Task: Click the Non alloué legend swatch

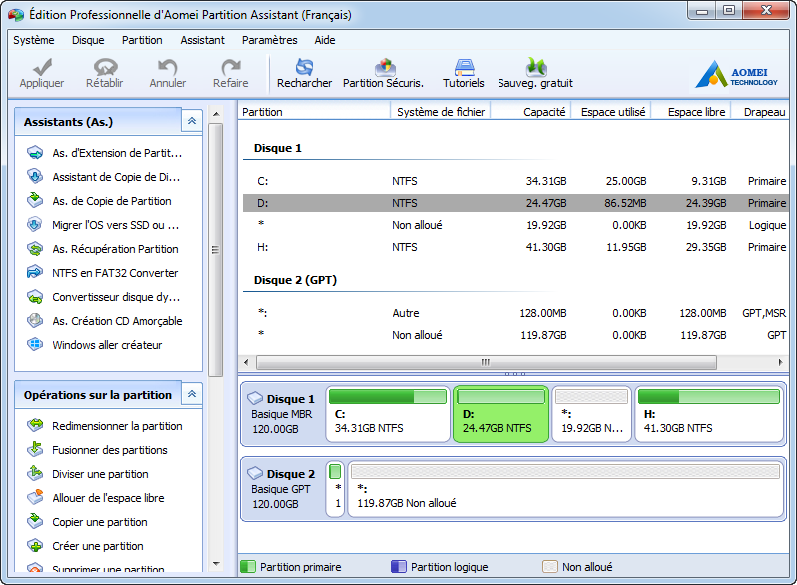Action: 549,566
